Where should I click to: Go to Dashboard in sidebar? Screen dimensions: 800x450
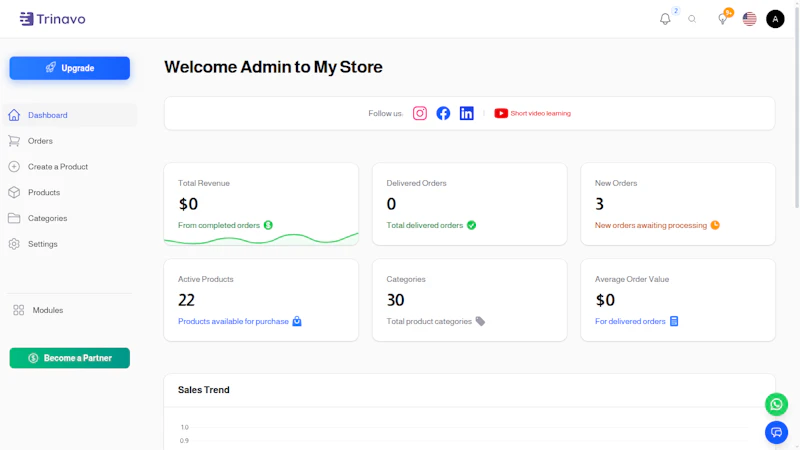[x=70, y=115]
